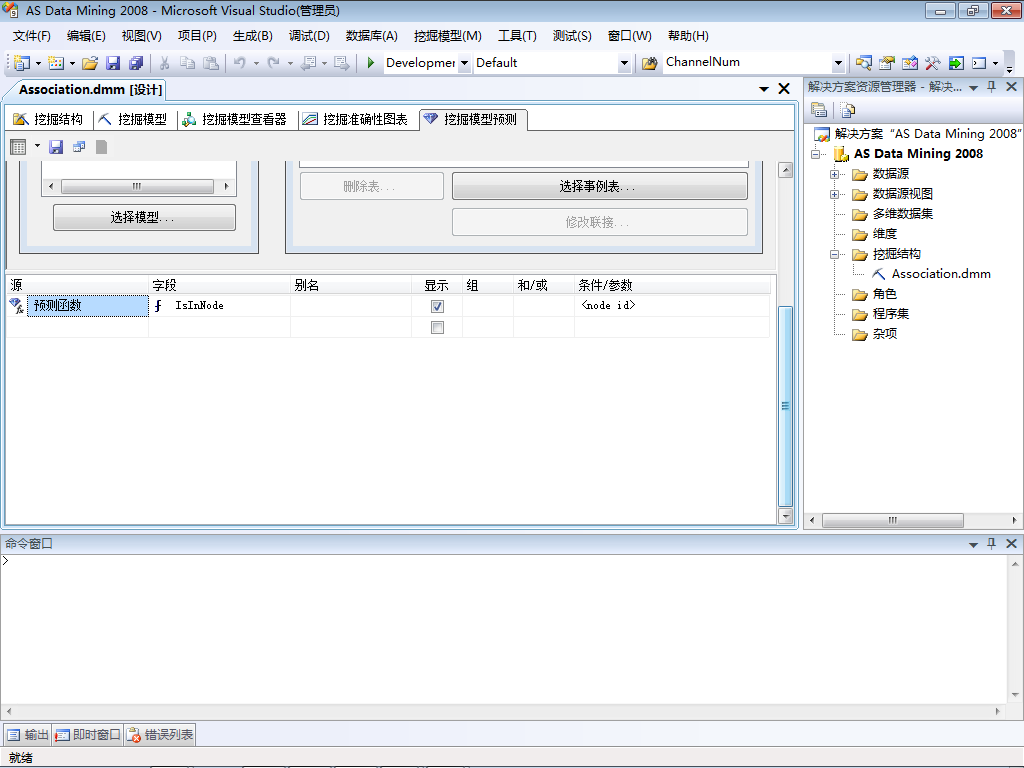Select the 程序集 folder
Viewport: 1024px width, 768px height.
pyautogui.click(x=891, y=314)
